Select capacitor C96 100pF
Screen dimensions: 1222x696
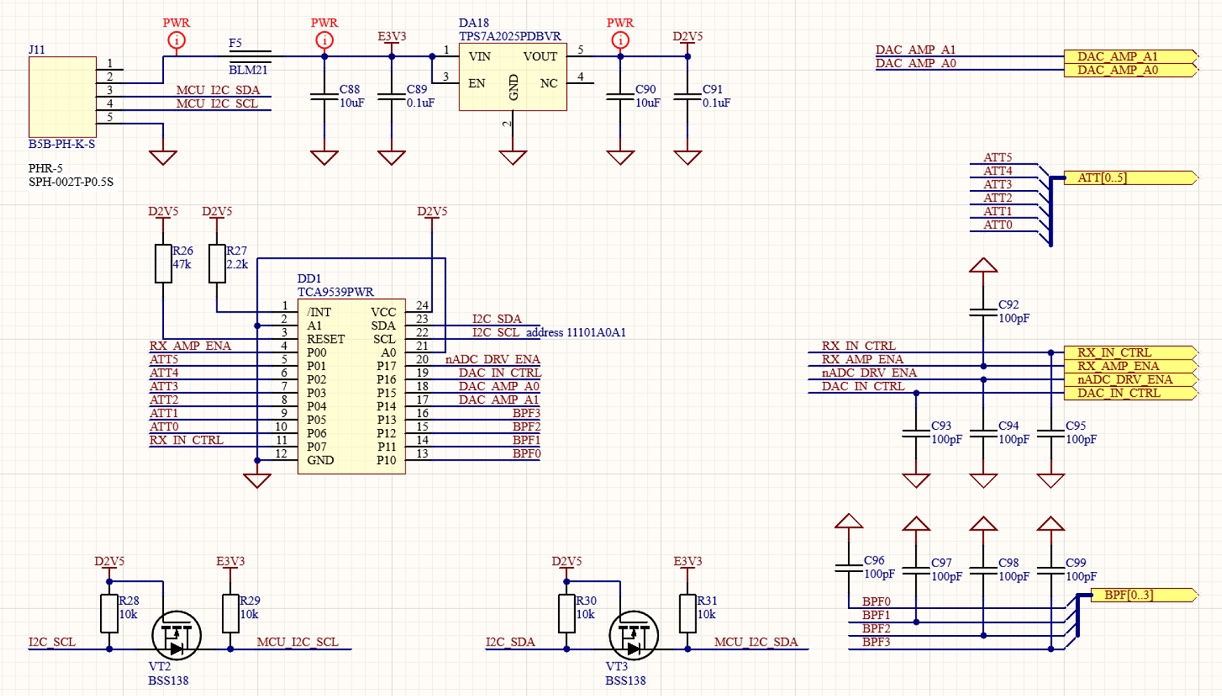pos(849,567)
